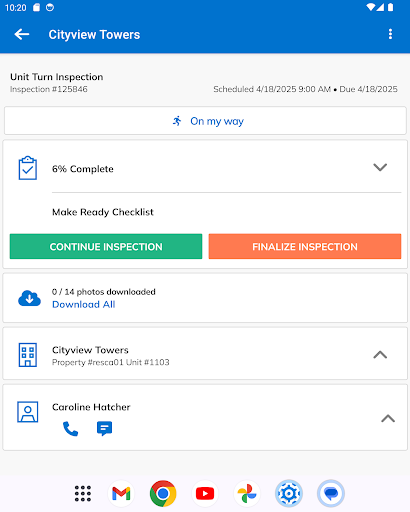Image resolution: width=410 pixels, height=512 pixels.
Task: Click the Caroline Hatcher name
Action: coord(91,407)
